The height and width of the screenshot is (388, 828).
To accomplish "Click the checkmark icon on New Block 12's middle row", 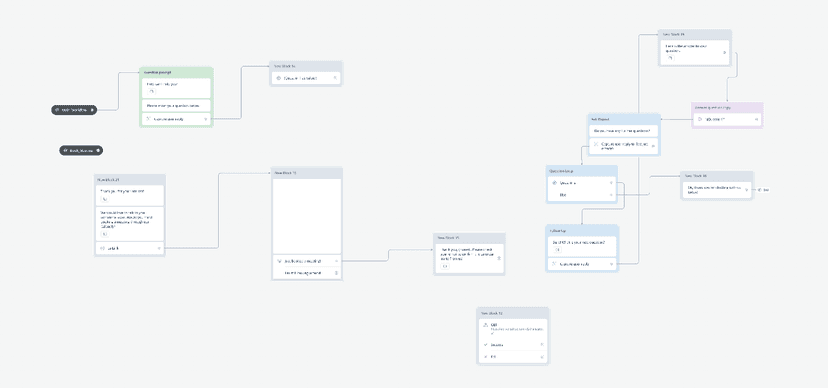I will (486, 345).
